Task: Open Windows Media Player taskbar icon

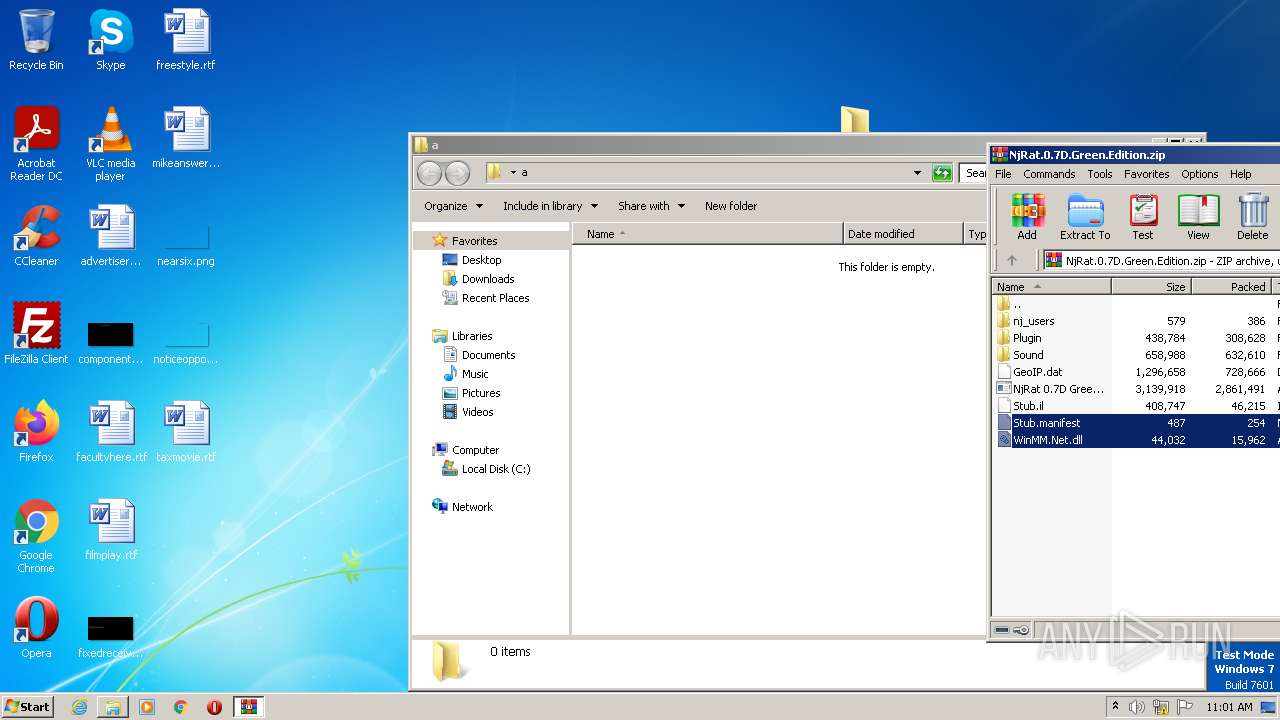Action: [x=147, y=707]
